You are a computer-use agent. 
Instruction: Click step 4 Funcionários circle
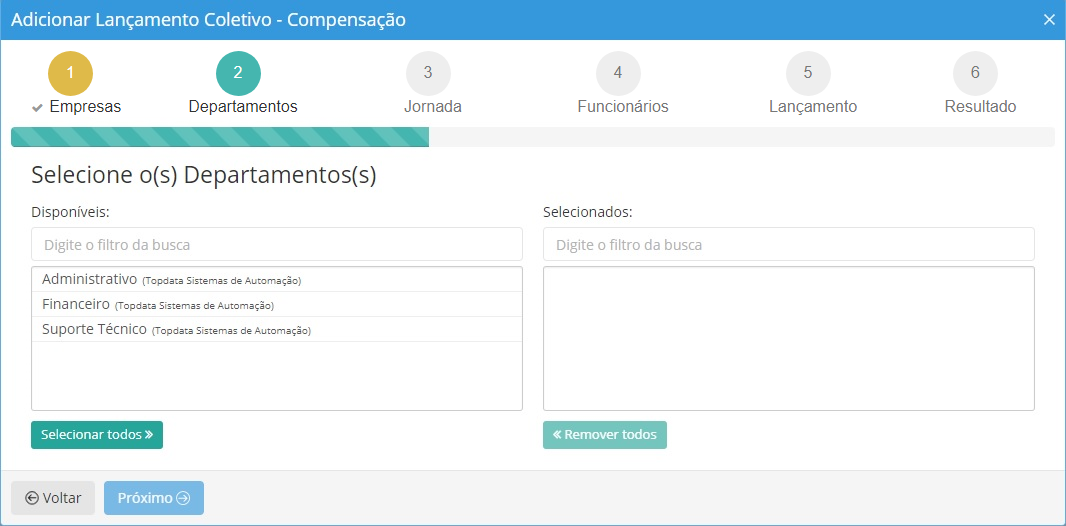pos(618,73)
